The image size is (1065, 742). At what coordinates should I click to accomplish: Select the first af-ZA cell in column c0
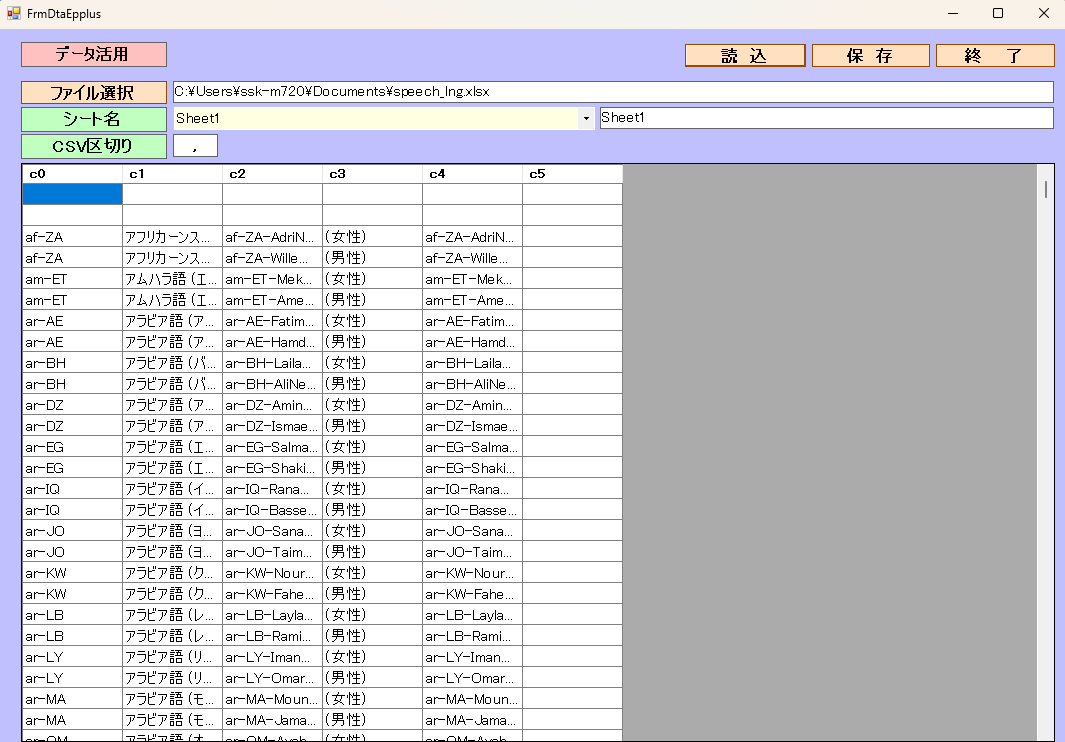click(72, 237)
